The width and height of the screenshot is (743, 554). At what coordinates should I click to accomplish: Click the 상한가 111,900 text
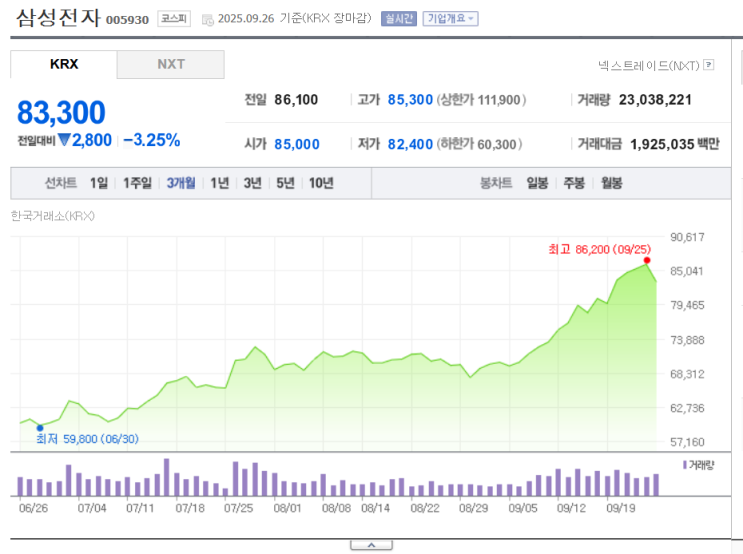481,100
